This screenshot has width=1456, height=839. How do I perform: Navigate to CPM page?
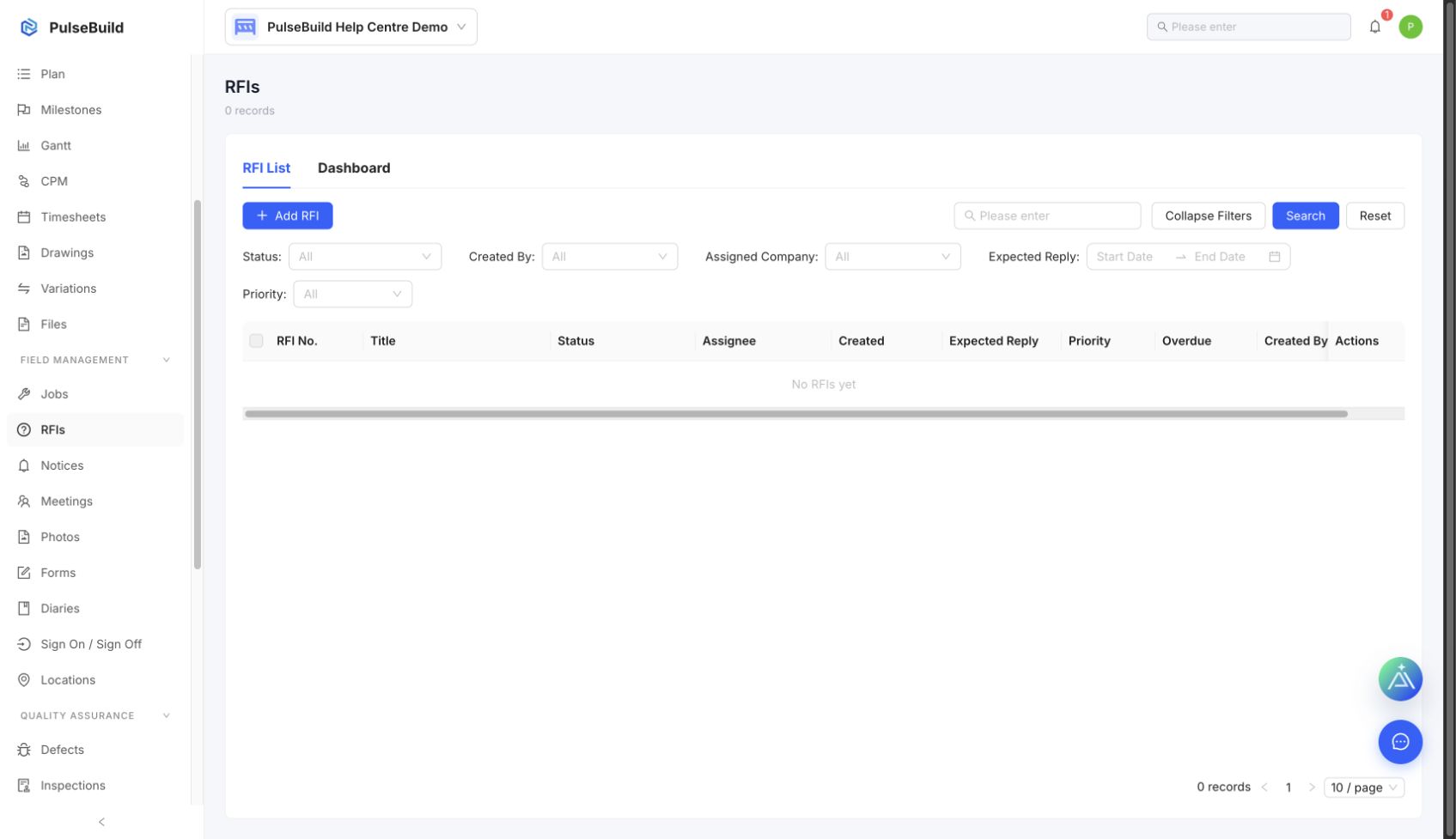click(x=94, y=181)
